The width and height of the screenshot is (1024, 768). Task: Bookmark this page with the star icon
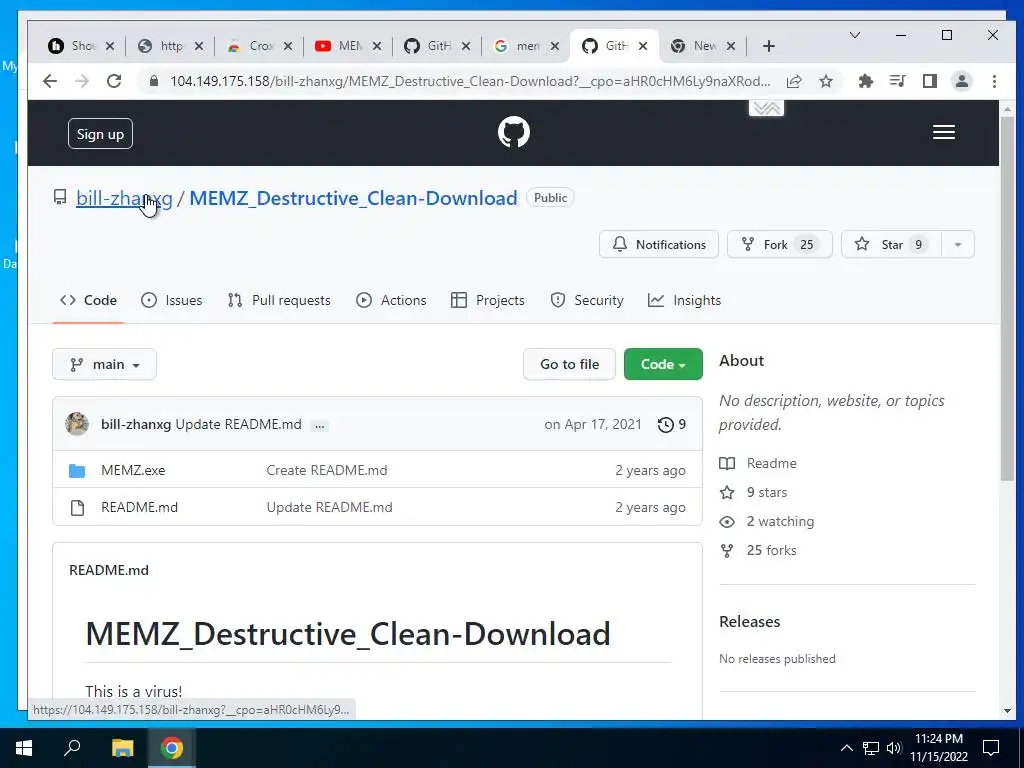826,81
